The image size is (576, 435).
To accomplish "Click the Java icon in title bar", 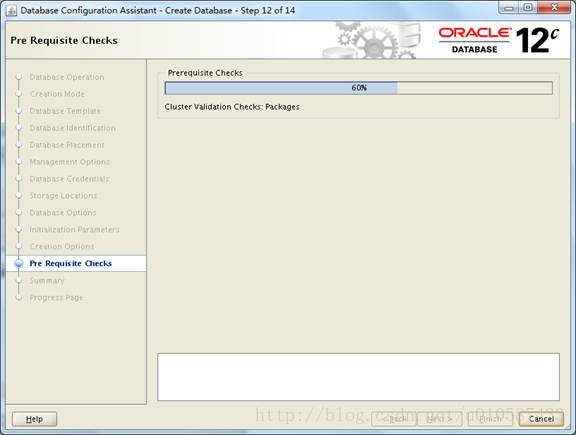I will click(11, 10).
